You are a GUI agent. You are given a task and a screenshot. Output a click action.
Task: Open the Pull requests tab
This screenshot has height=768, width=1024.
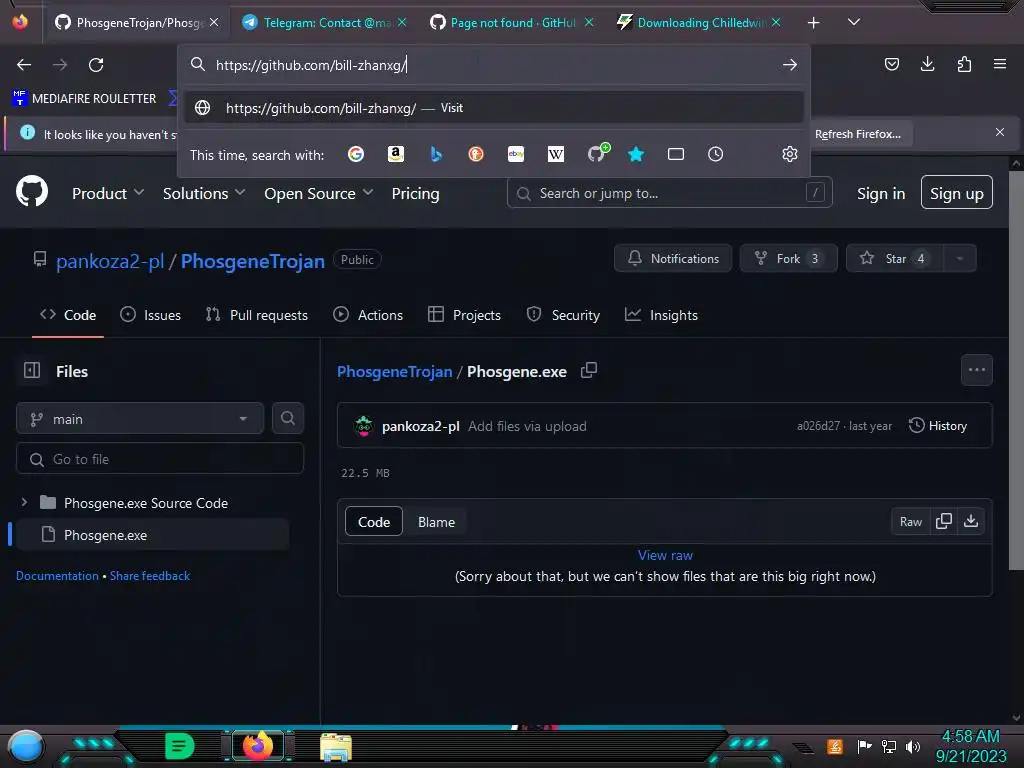point(256,315)
